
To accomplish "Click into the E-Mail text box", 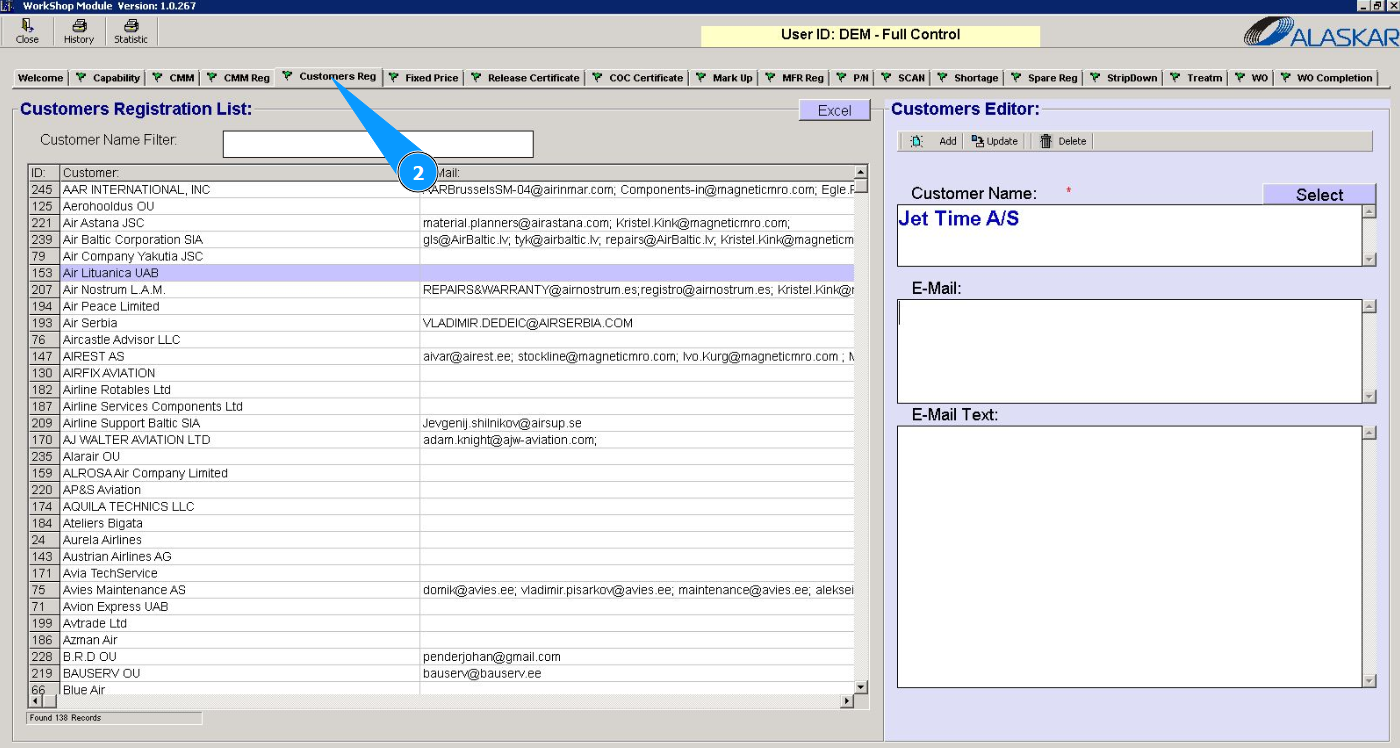I will pos(1129,350).
